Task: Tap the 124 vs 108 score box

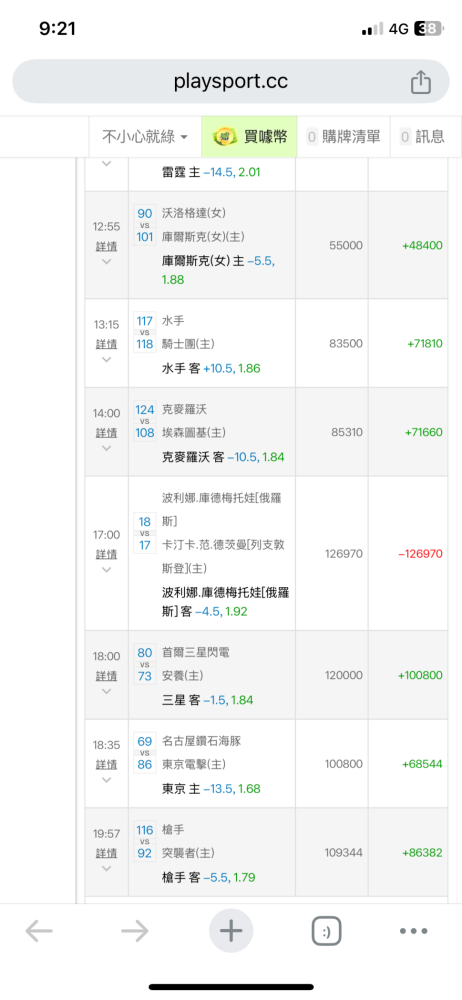Action: 145,422
